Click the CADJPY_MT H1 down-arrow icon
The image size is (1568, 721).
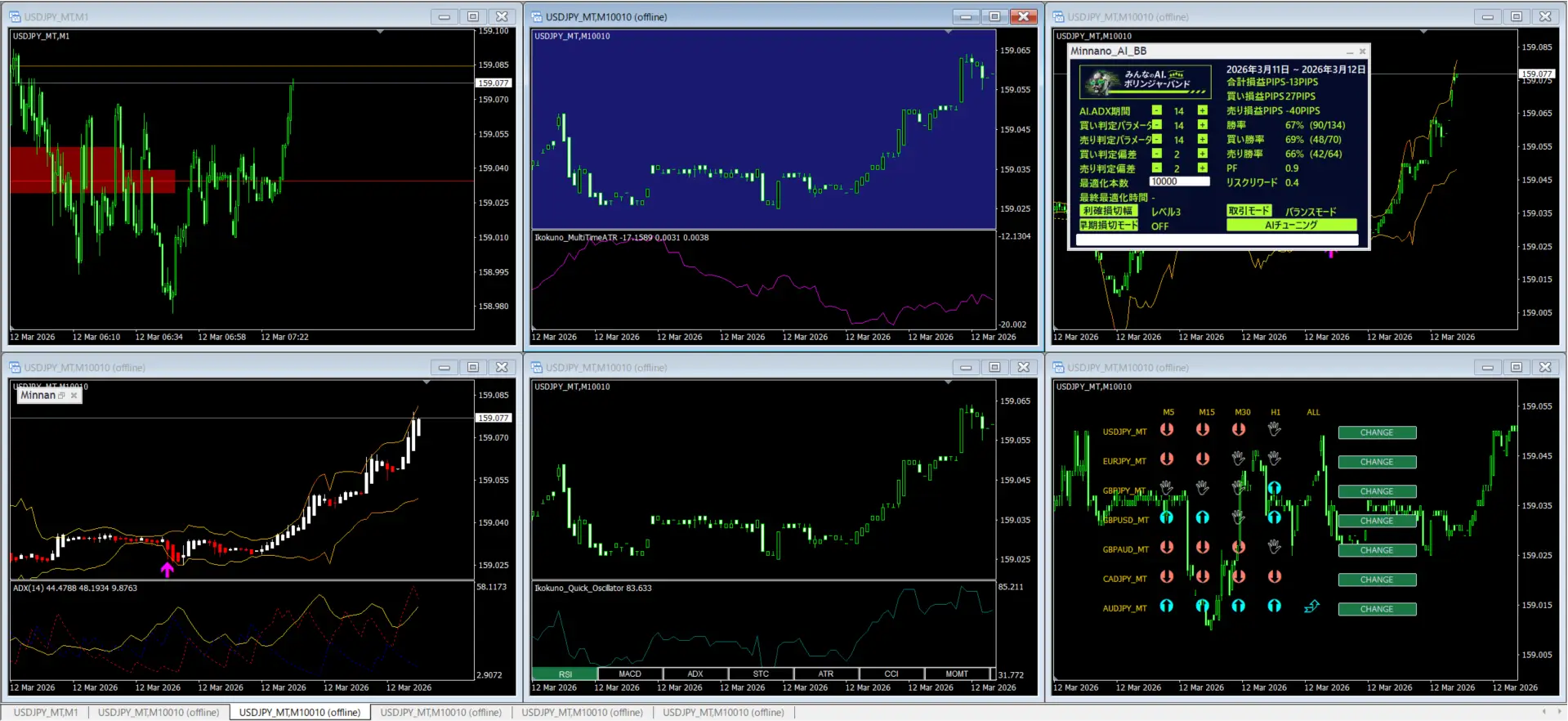[x=1274, y=576]
